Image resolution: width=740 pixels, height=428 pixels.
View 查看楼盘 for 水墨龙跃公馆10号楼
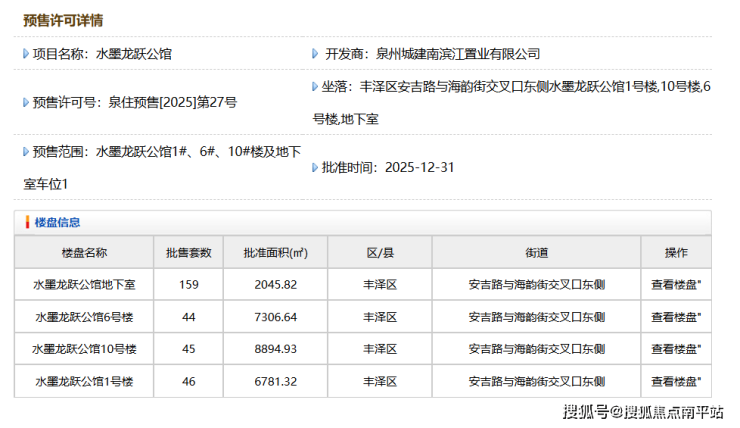[675, 349]
